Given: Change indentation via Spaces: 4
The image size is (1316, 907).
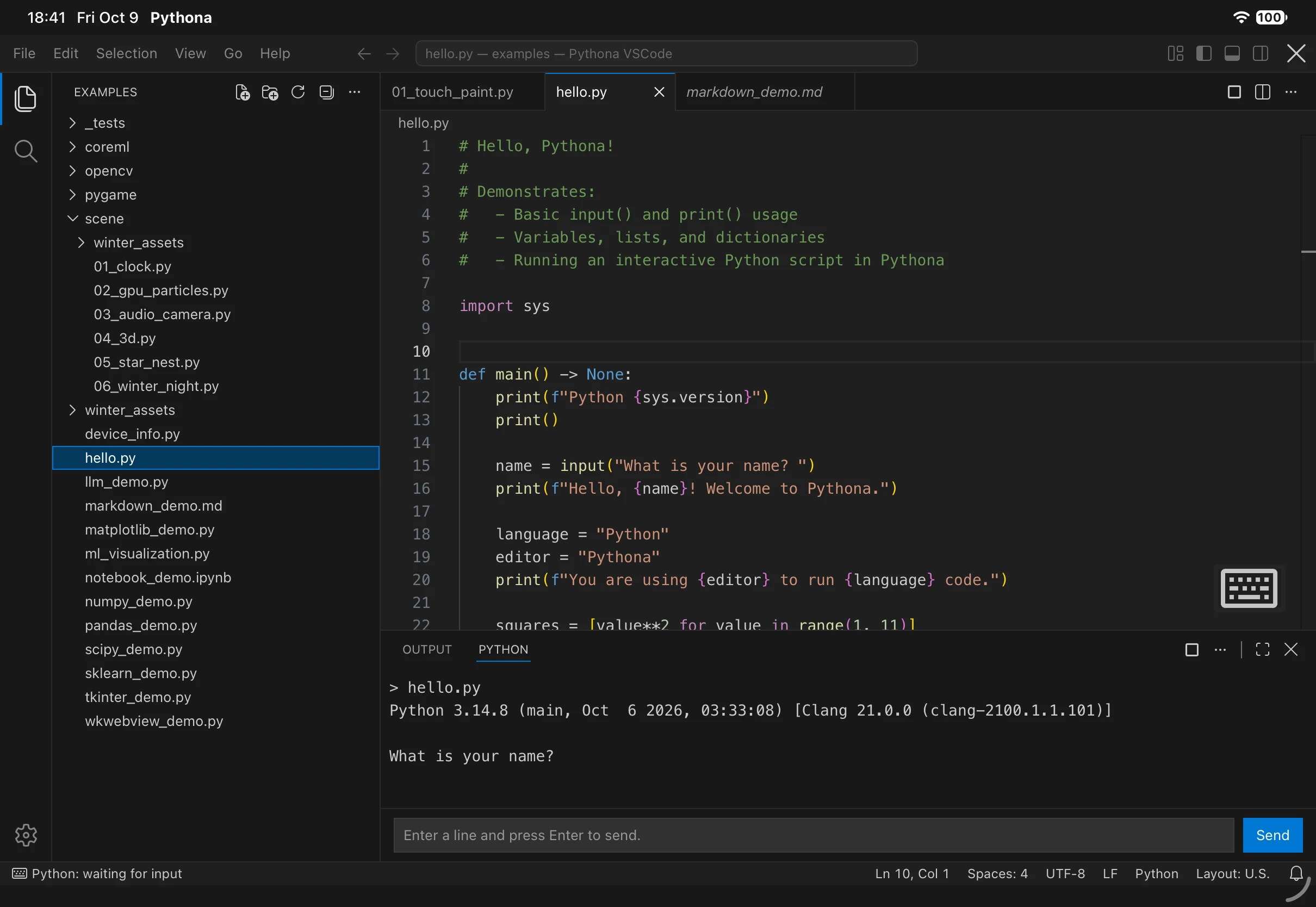Looking at the screenshot, I should (x=997, y=873).
